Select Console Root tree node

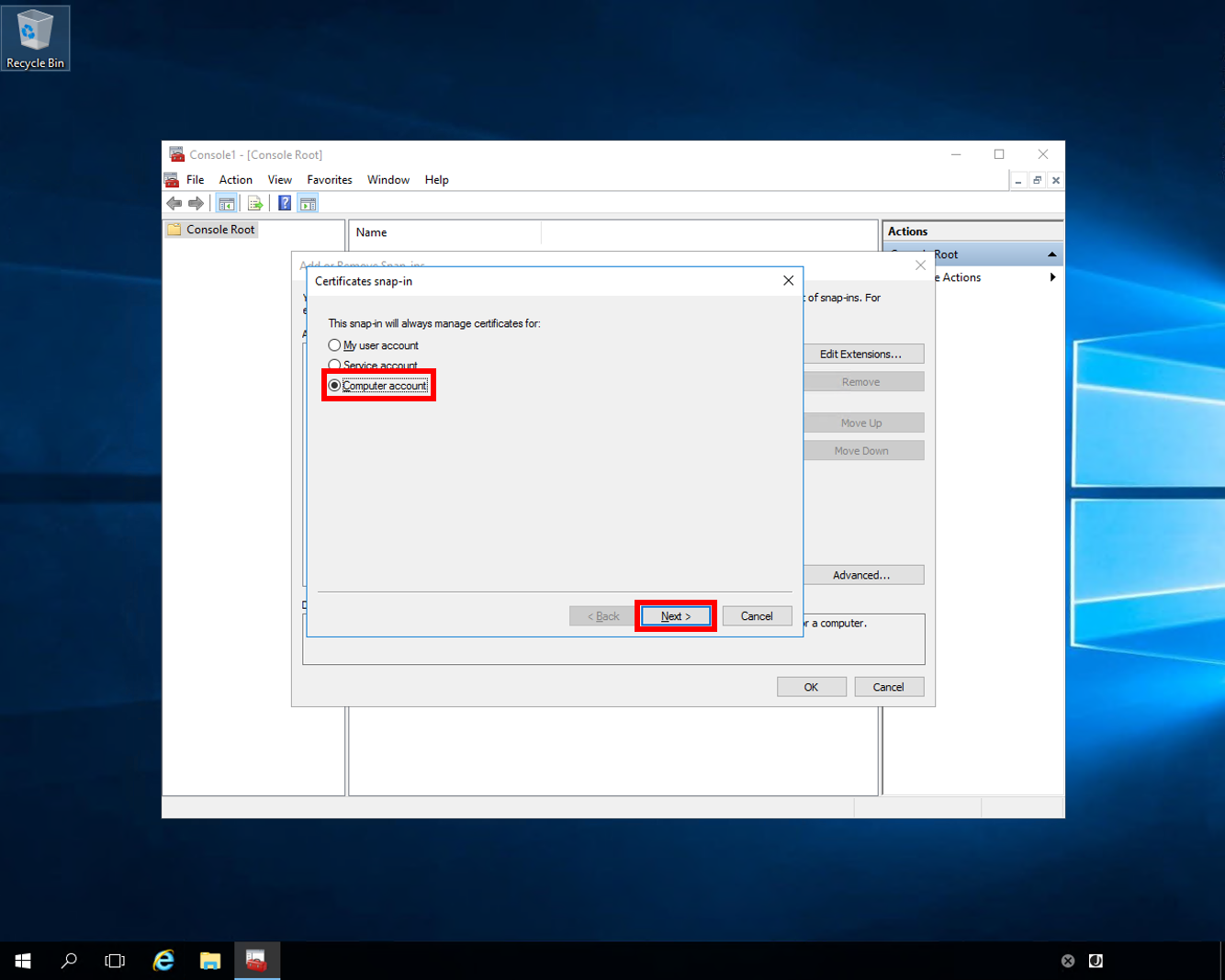211,230
